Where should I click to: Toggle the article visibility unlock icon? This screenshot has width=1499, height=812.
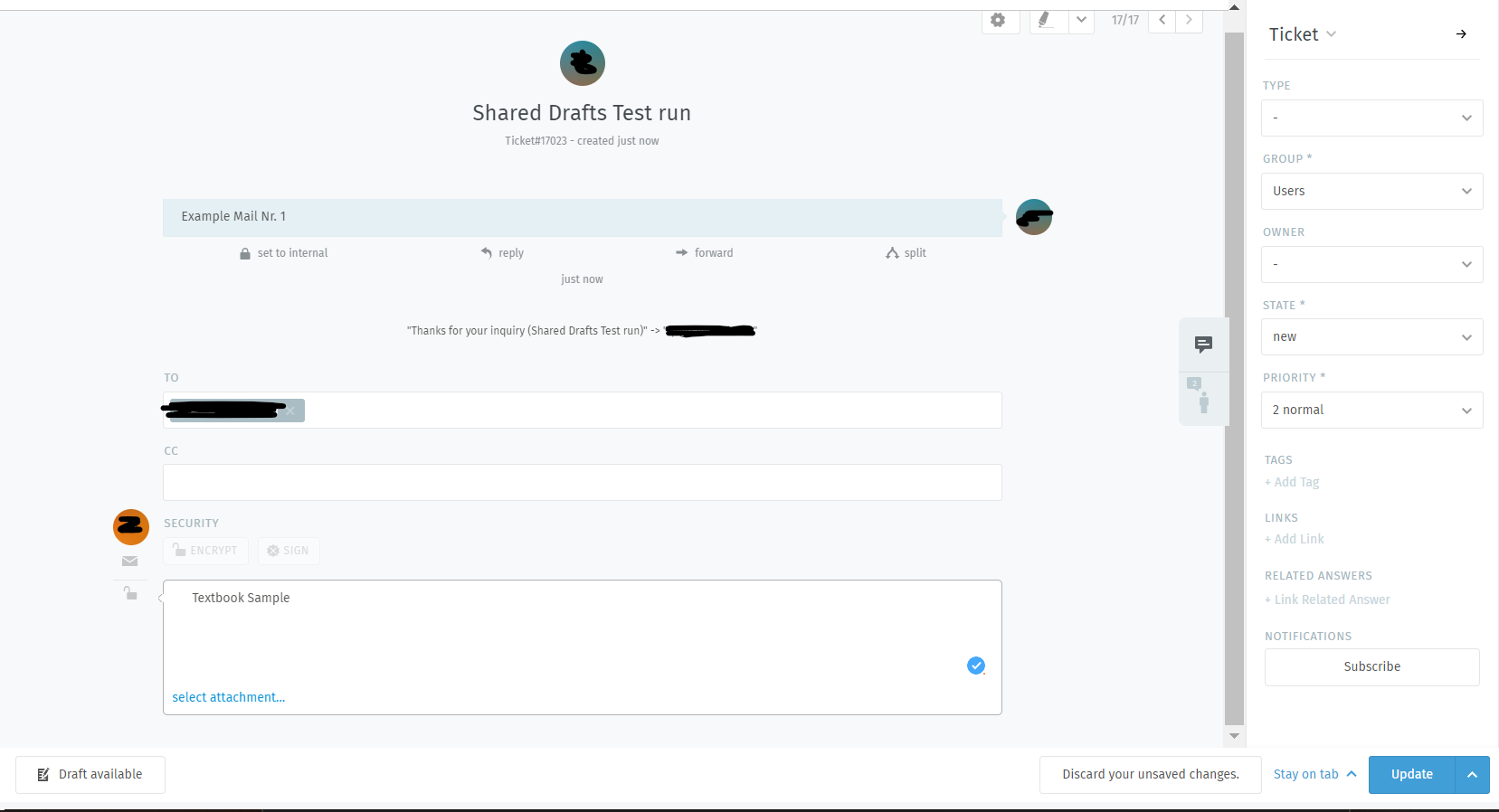130,593
